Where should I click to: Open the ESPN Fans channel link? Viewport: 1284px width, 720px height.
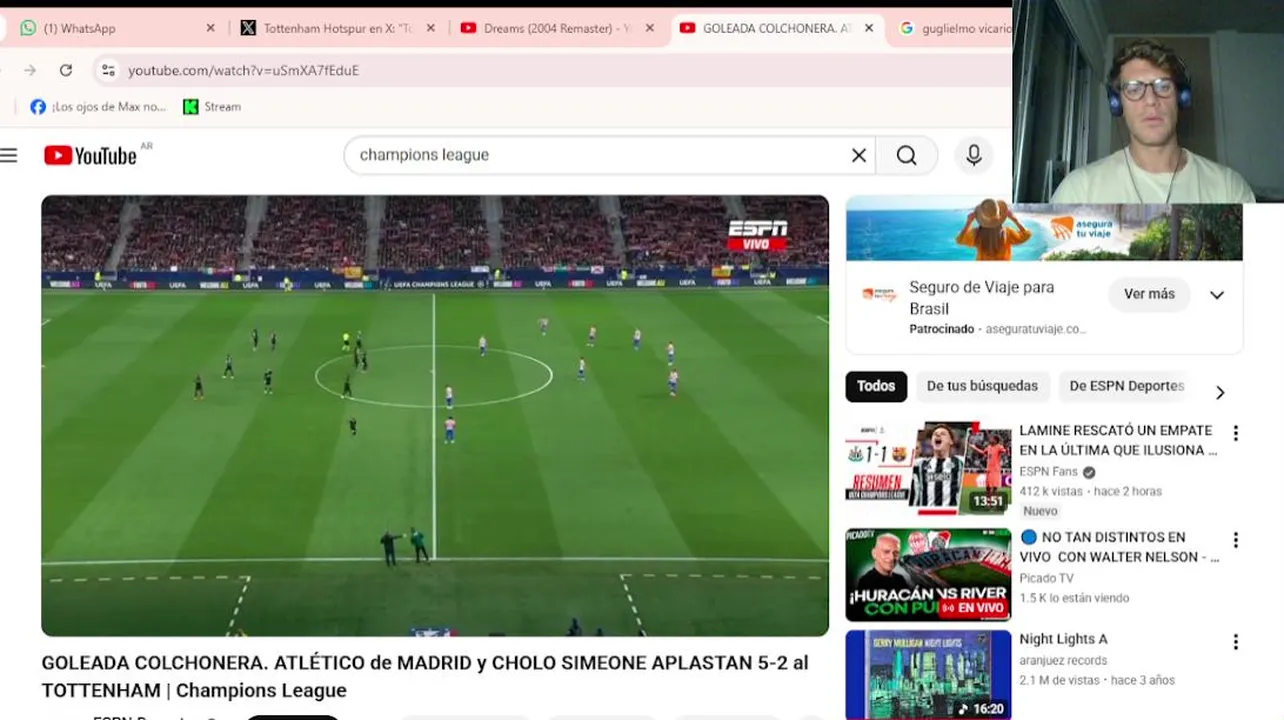point(1048,472)
